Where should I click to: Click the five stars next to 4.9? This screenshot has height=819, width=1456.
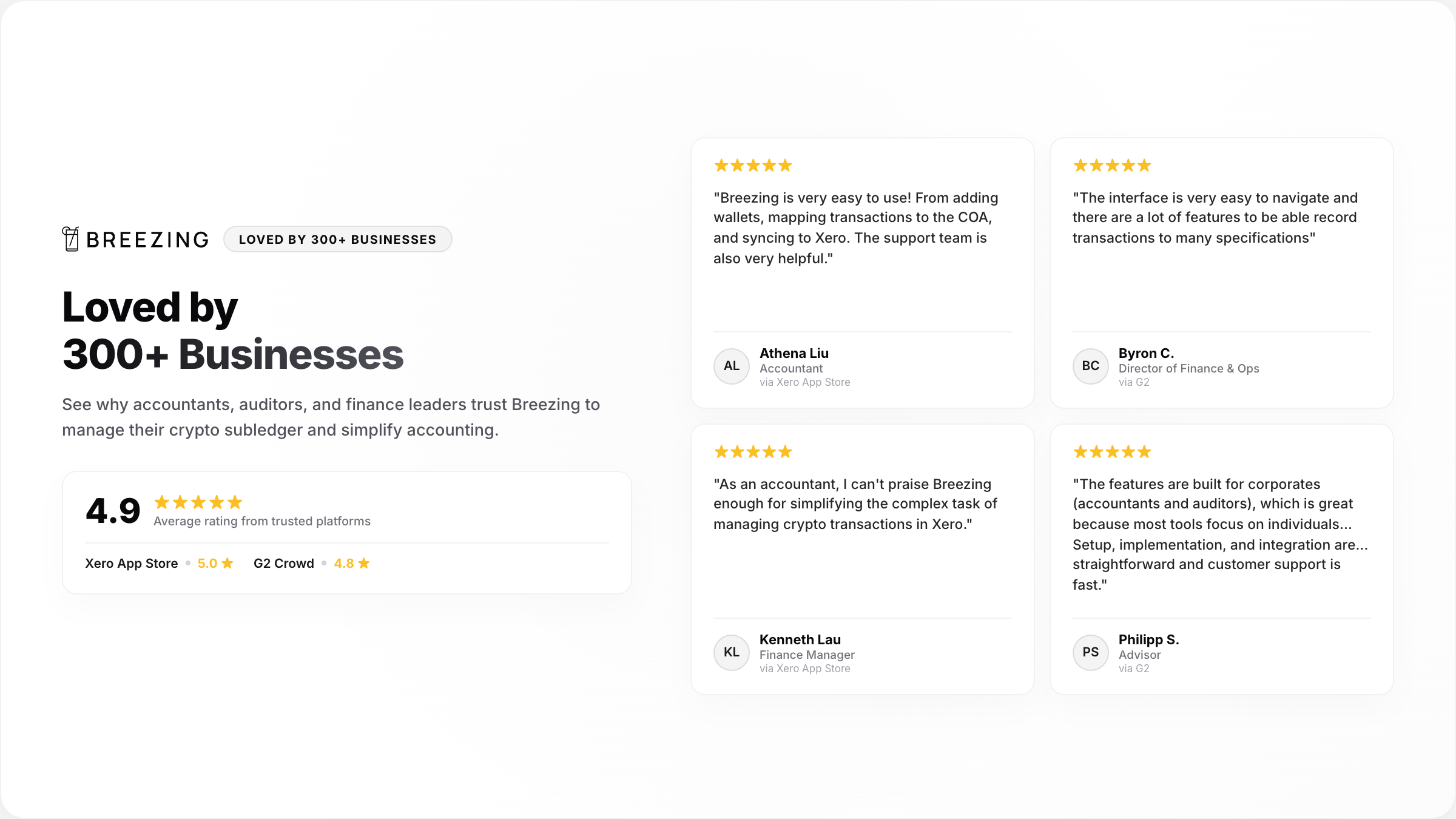[198, 502]
